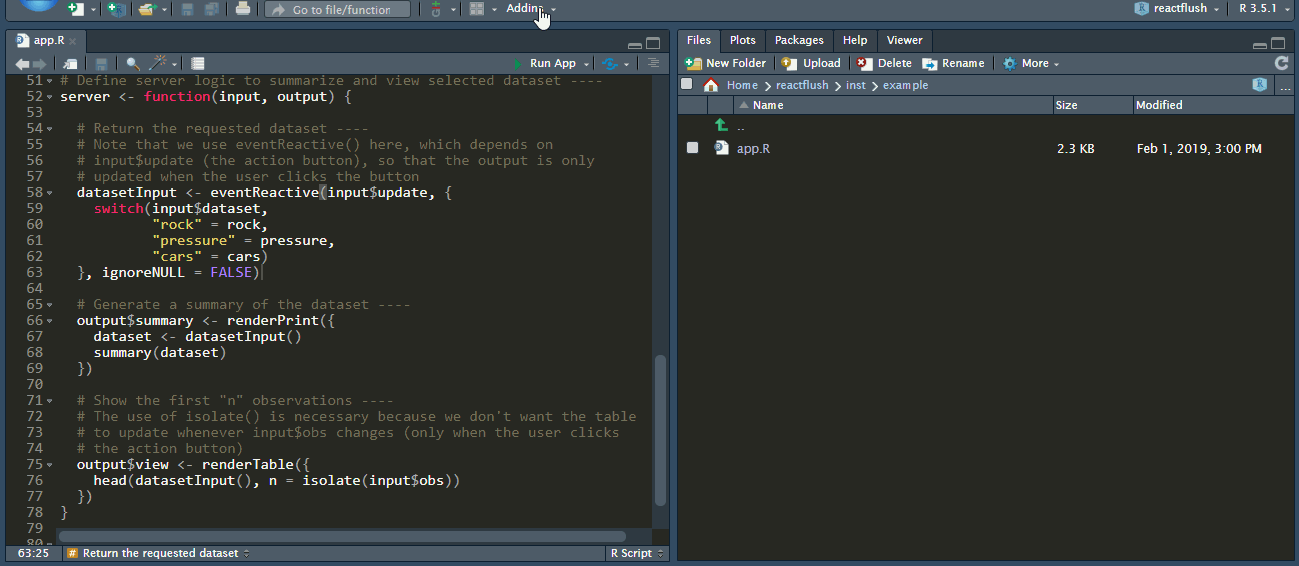Tick the select-all checkbox in path bar

coord(687,84)
